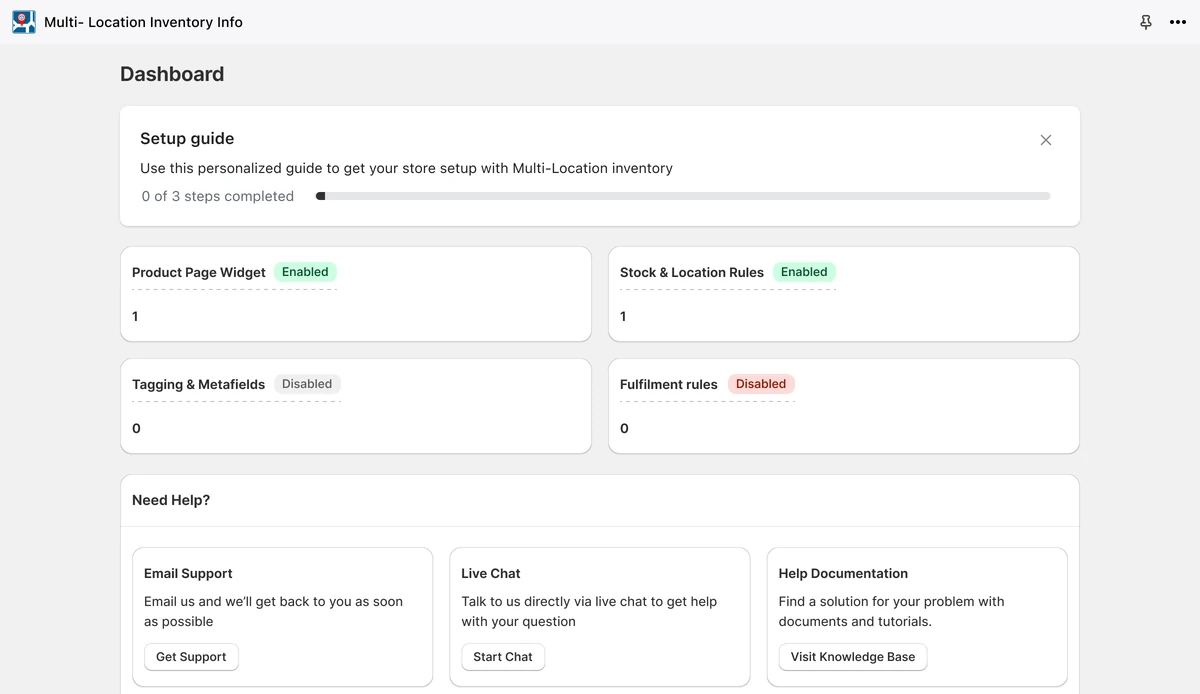Click the Disabled badge beside Fulfilment rules

point(761,384)
